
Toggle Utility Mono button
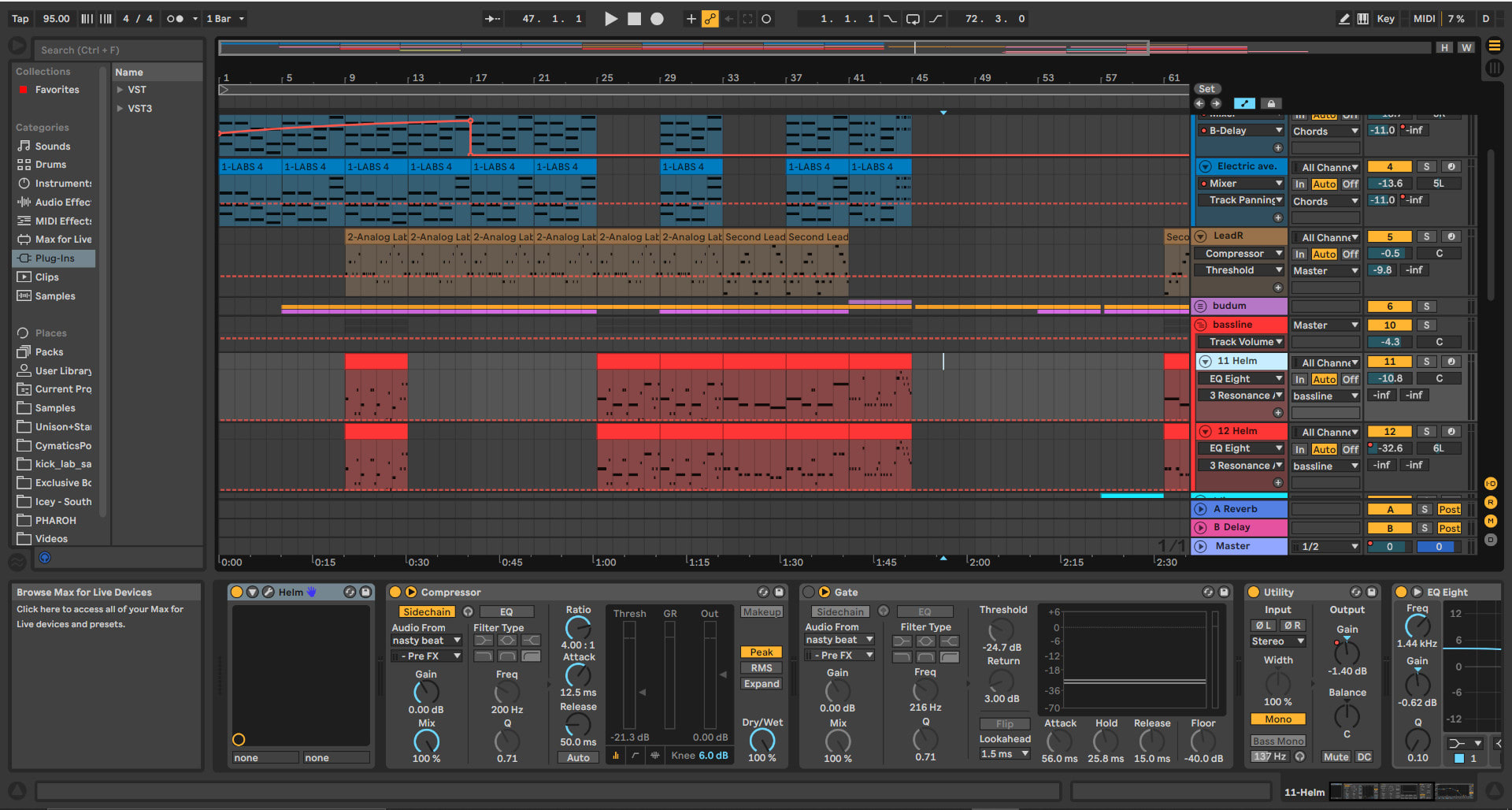click(x=1278, y=719)
